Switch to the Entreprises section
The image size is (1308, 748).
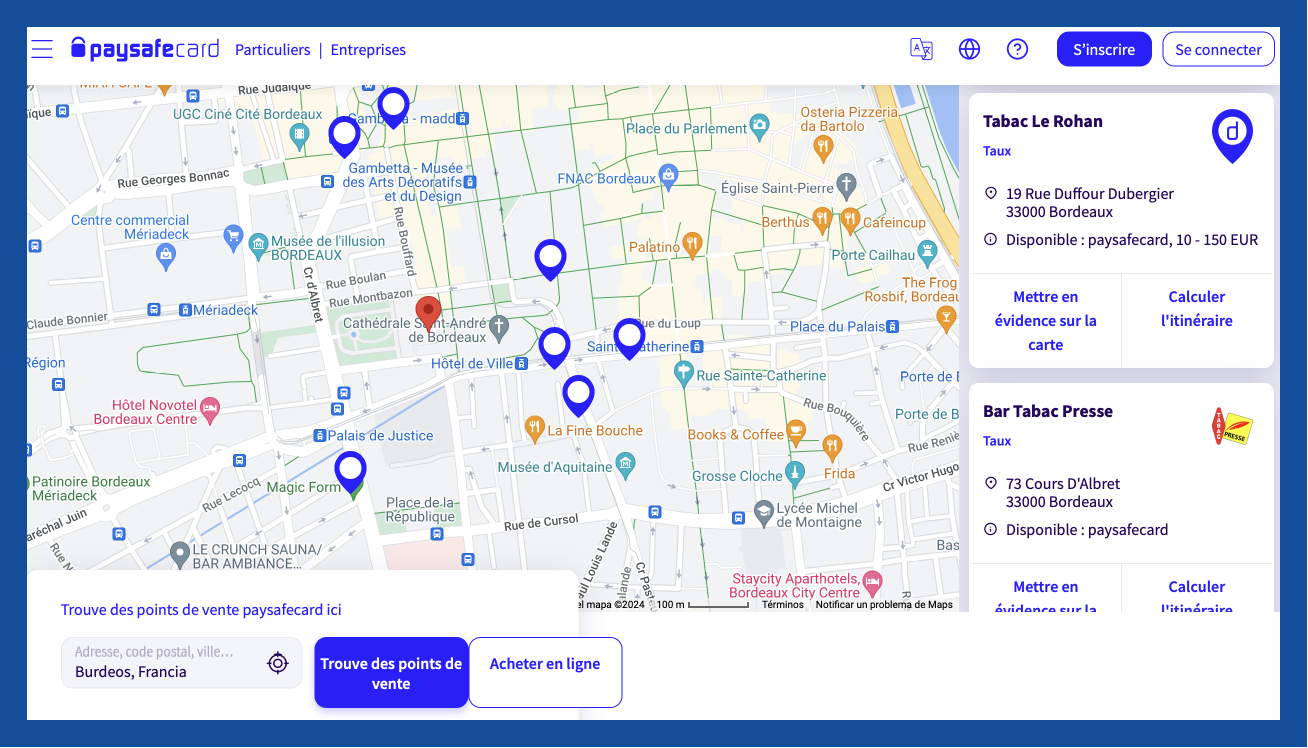tap(368, 50)
